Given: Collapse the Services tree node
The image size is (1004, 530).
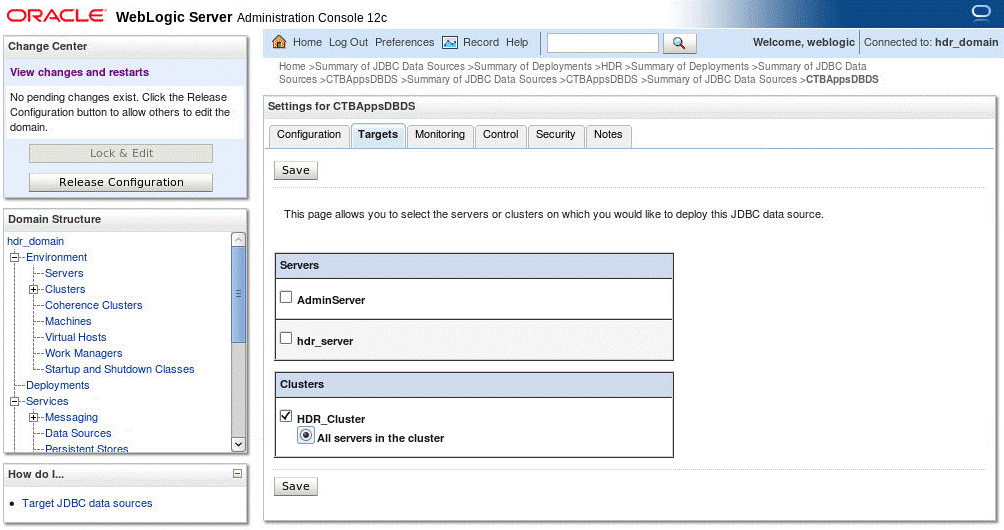Looking at the screenshot, I should coord(14,401).
